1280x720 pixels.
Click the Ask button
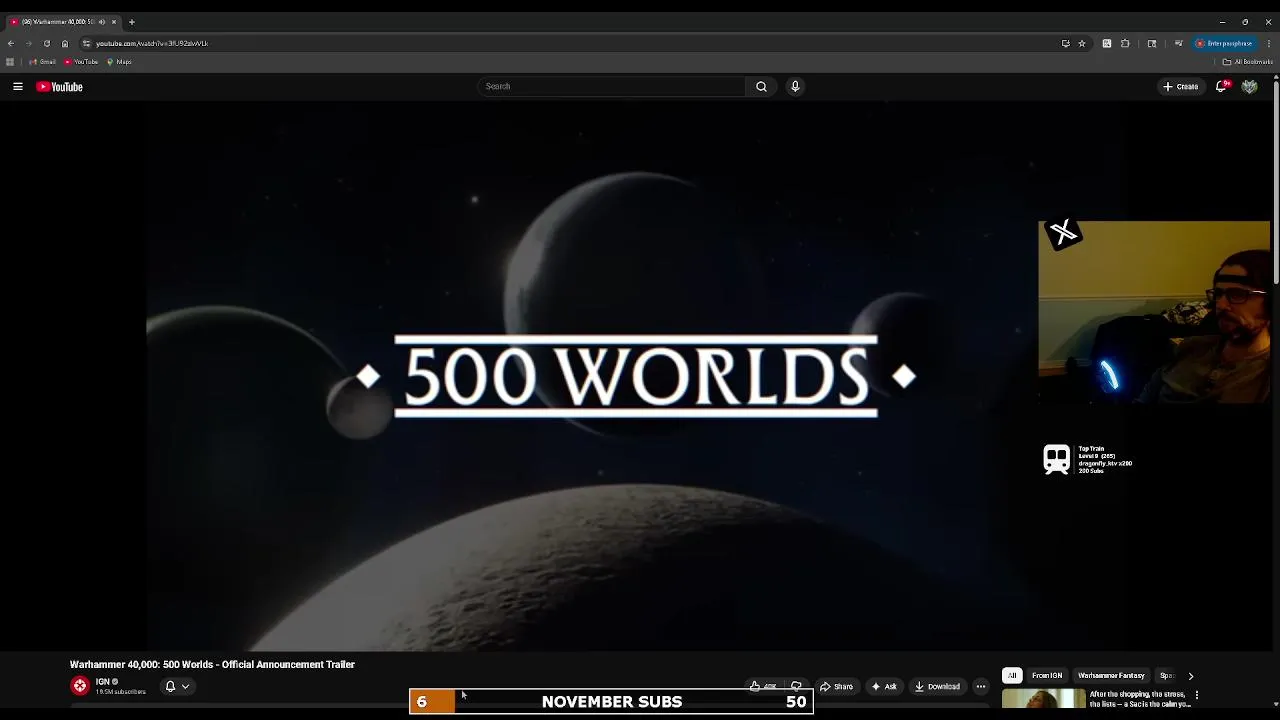click(x=884, y=687)
